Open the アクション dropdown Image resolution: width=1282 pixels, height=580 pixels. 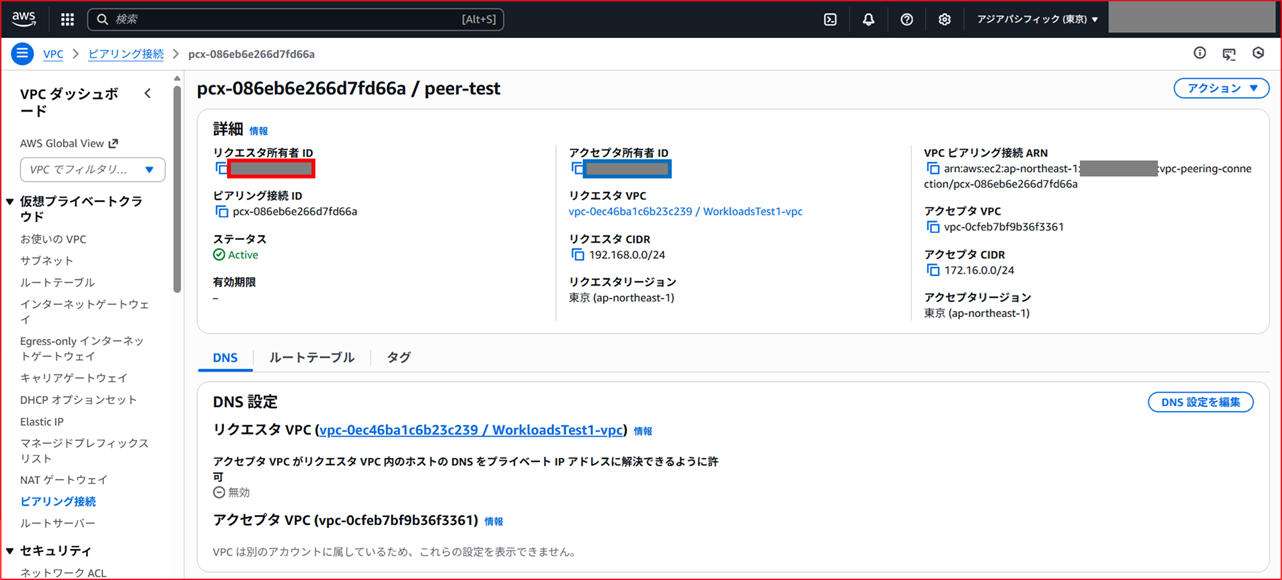coord(1221,88)
